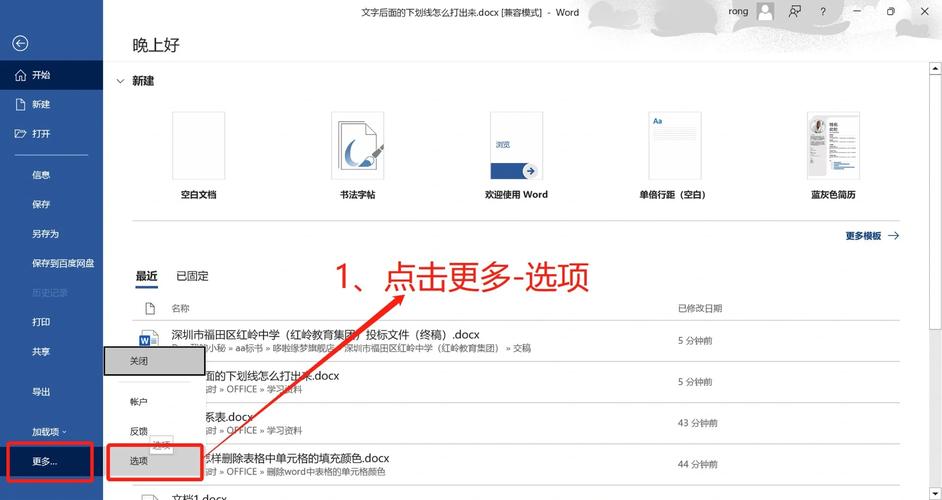
Task: Switch to the 最近 tab
Action: (147, 276)
